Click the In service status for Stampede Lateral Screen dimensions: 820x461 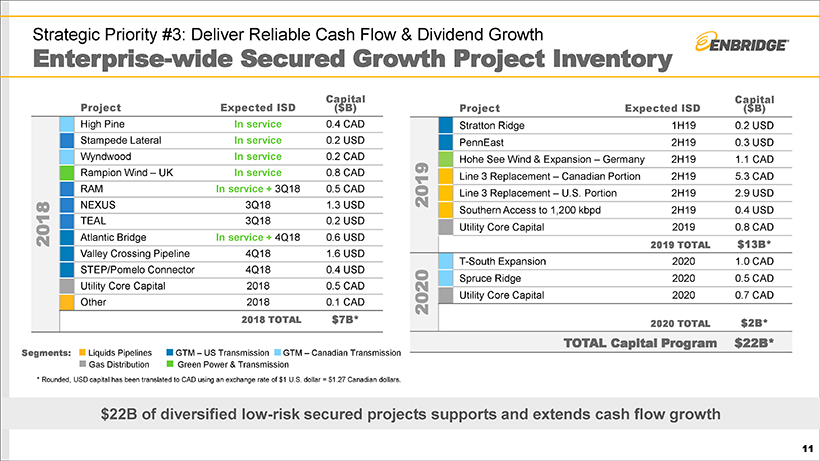point(258,140)
